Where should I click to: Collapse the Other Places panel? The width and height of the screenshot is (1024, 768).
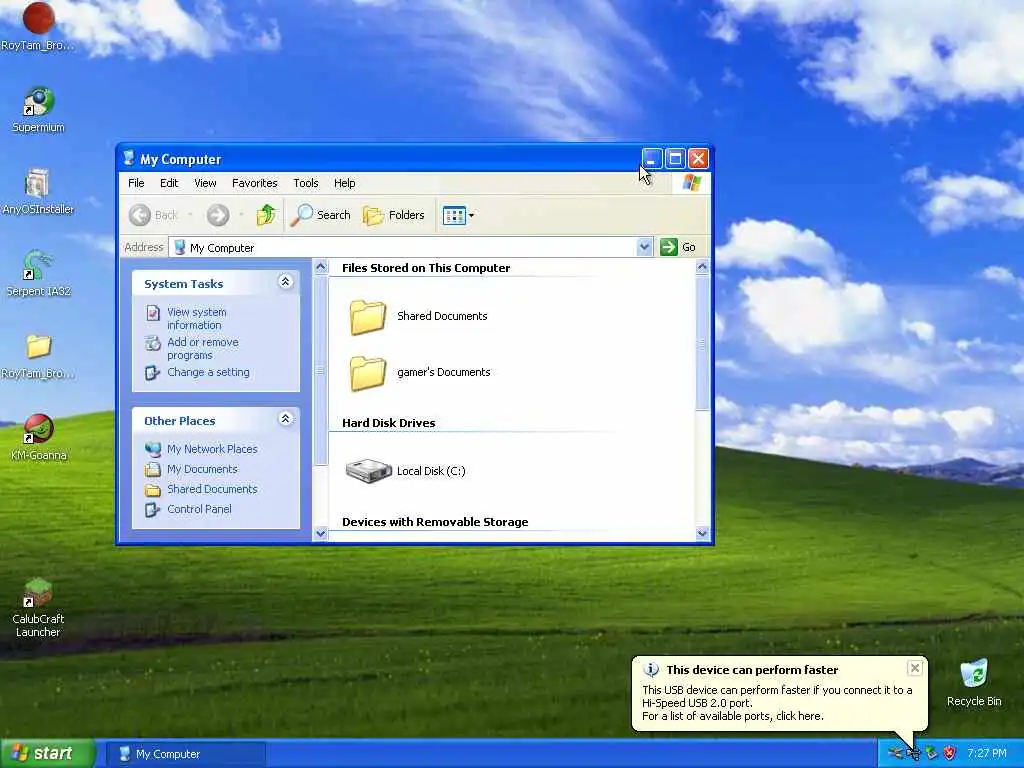[285, 419]
